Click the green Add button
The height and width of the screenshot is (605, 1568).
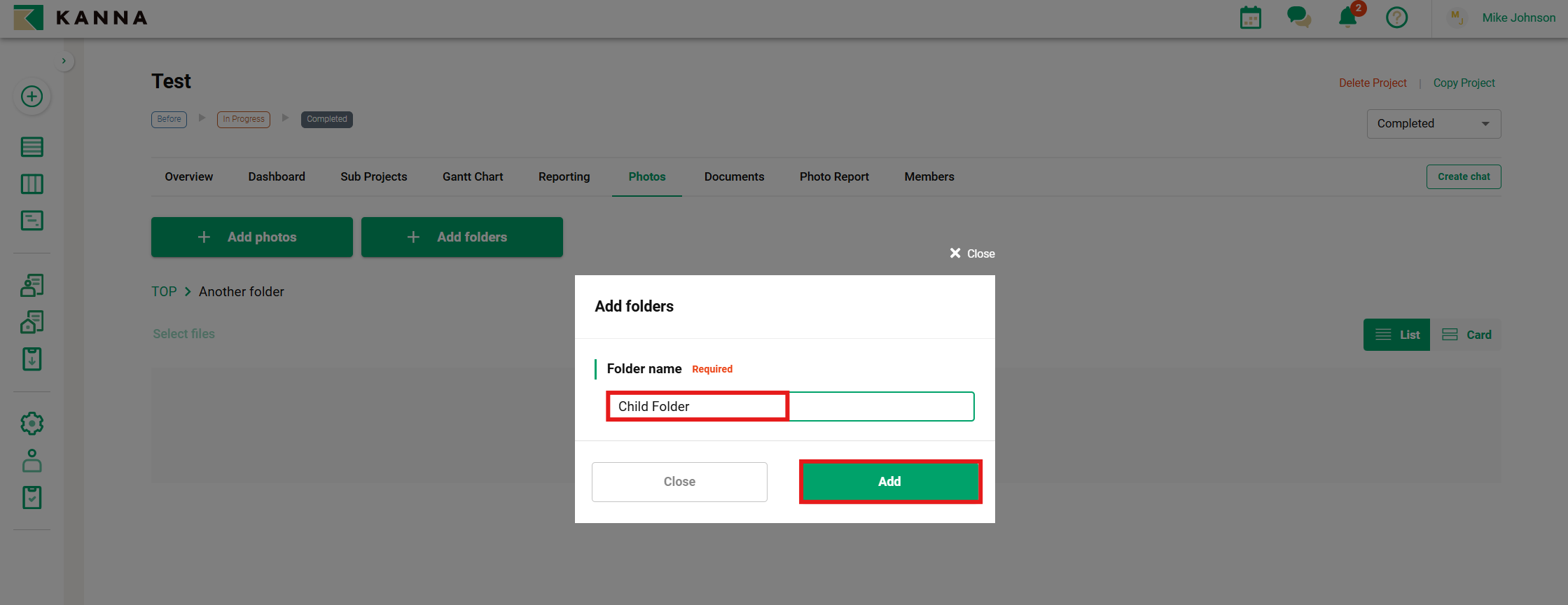coord(889,482)
